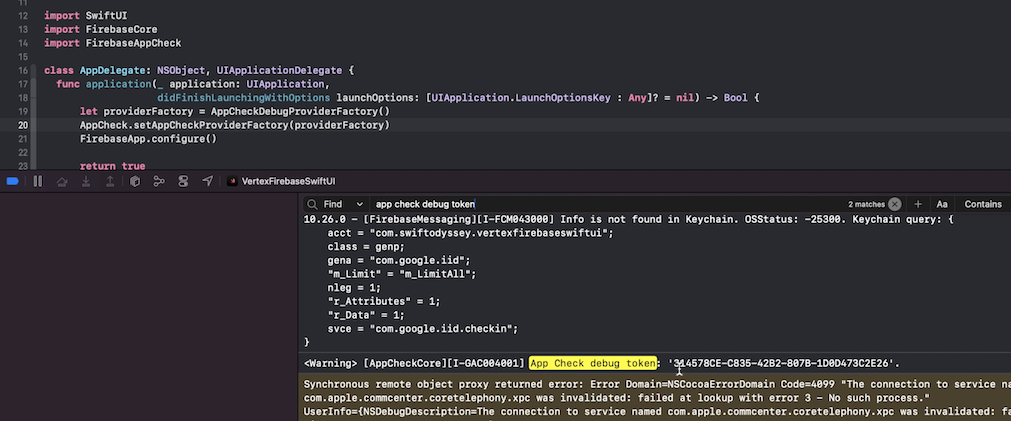Screen dimensions: 1011x421
Task: Click line number 20 in gutter
Action: 23,125
